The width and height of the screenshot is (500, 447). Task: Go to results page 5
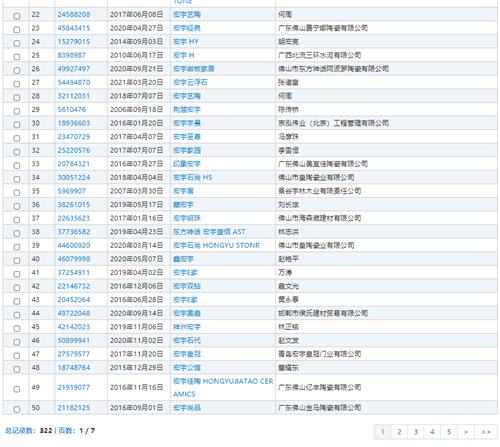pos(449,432)
